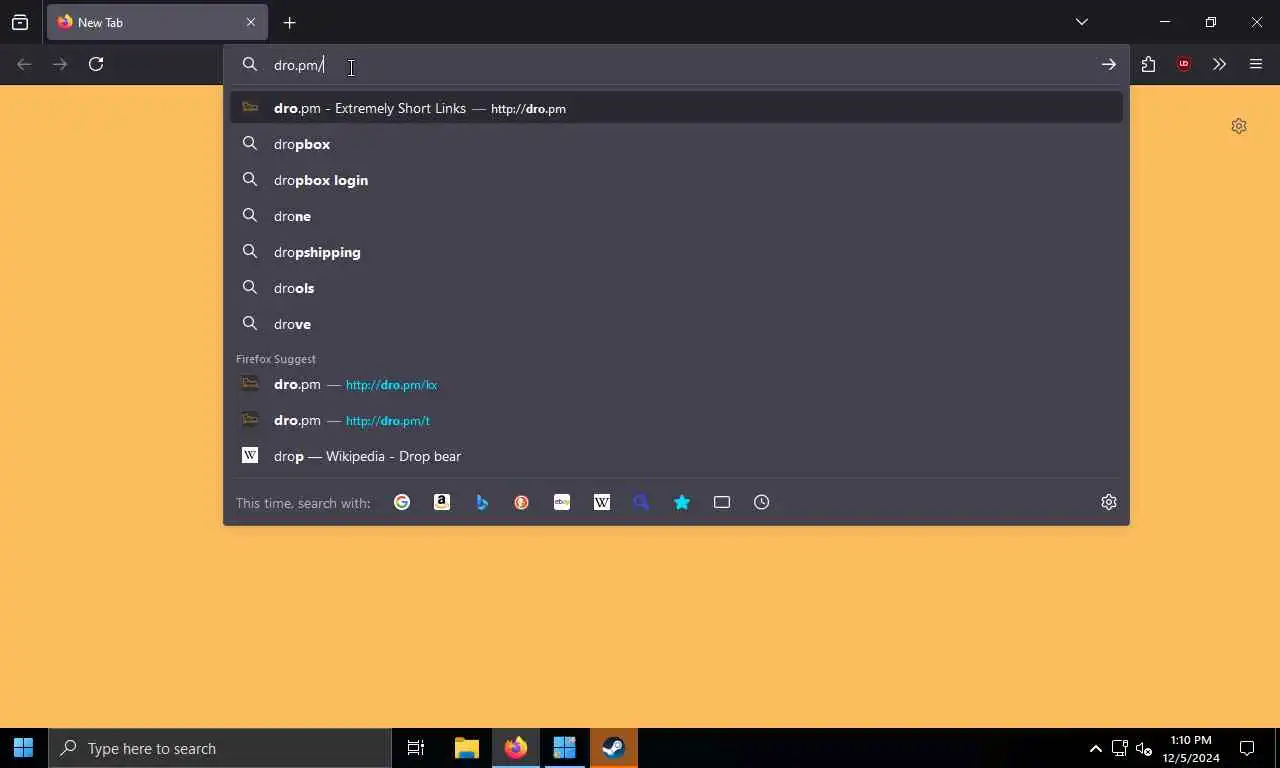Open history entry http://dro.pm/t
Viewport: 1280px width, 768px height.
[x=676, y=420]
